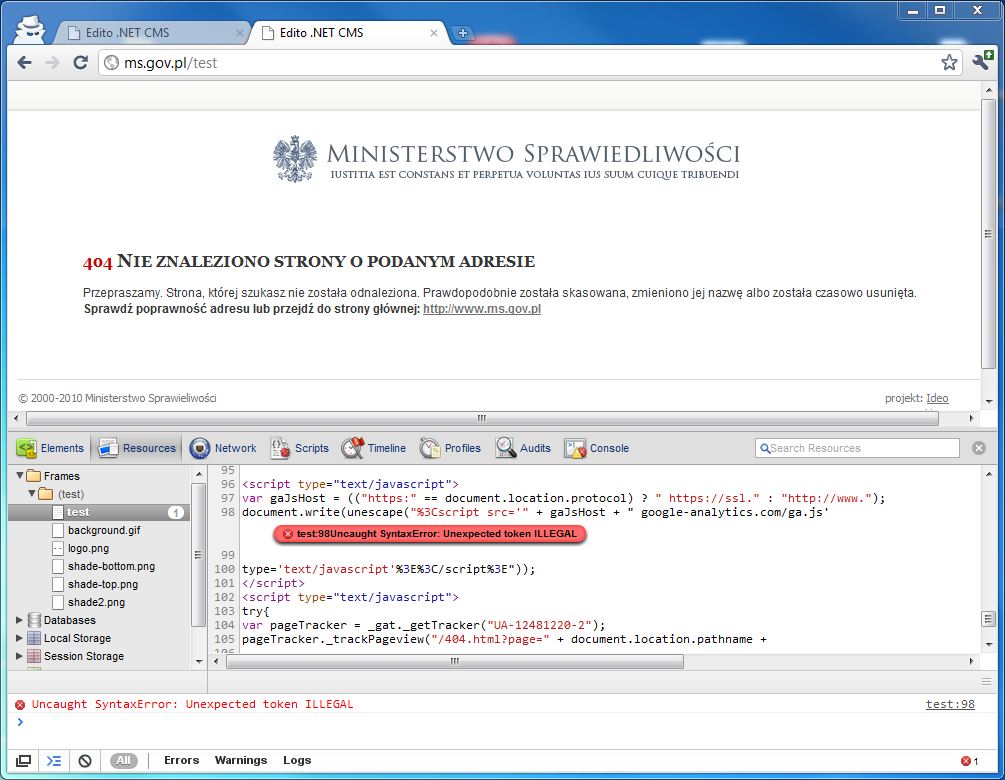Go back with the browser back arrow
Image resolution: width=1005 pixels, height=780 pixels.
click(24, 62)
